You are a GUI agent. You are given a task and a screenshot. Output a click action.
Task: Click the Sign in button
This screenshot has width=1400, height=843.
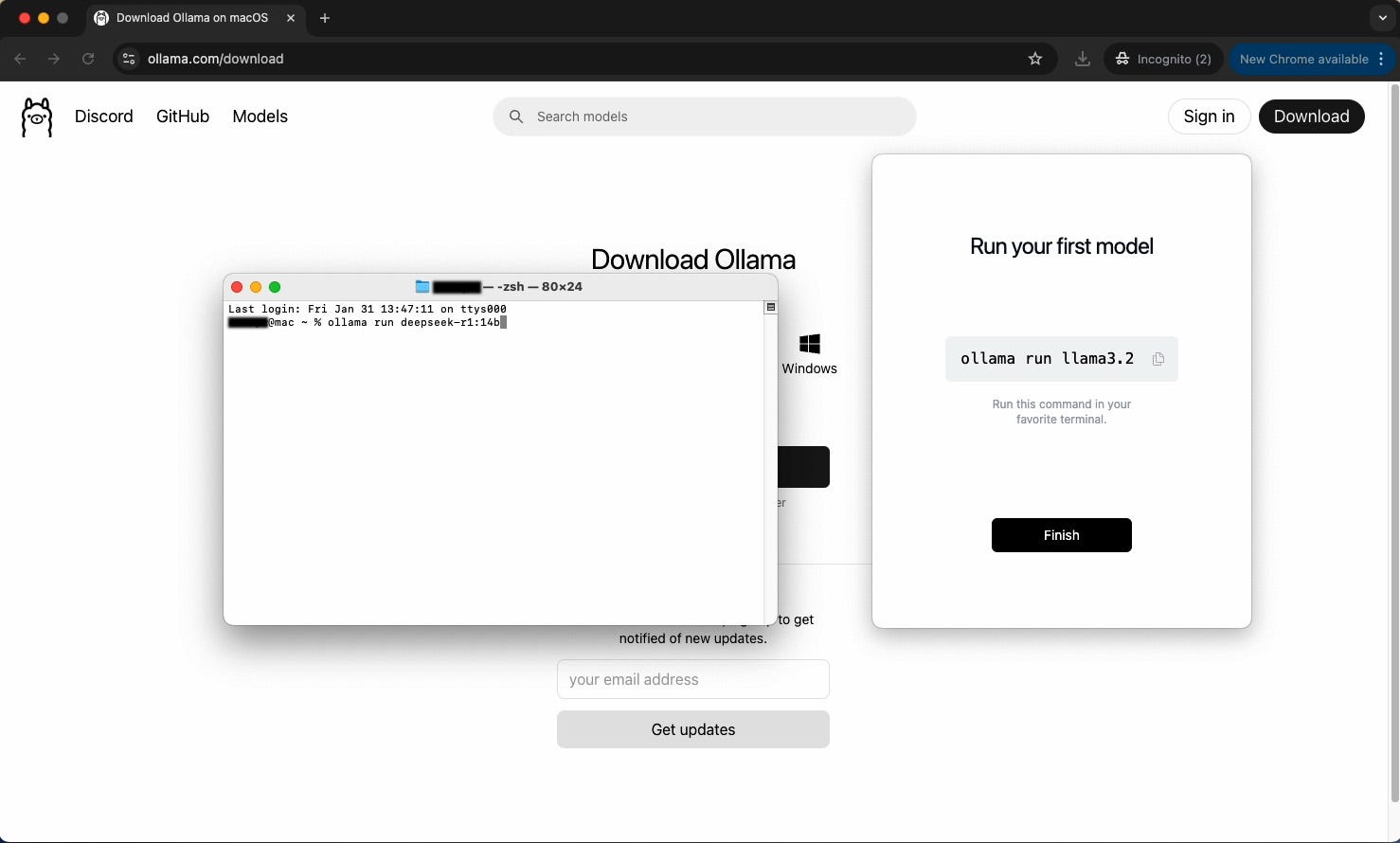click(1209, 117)
